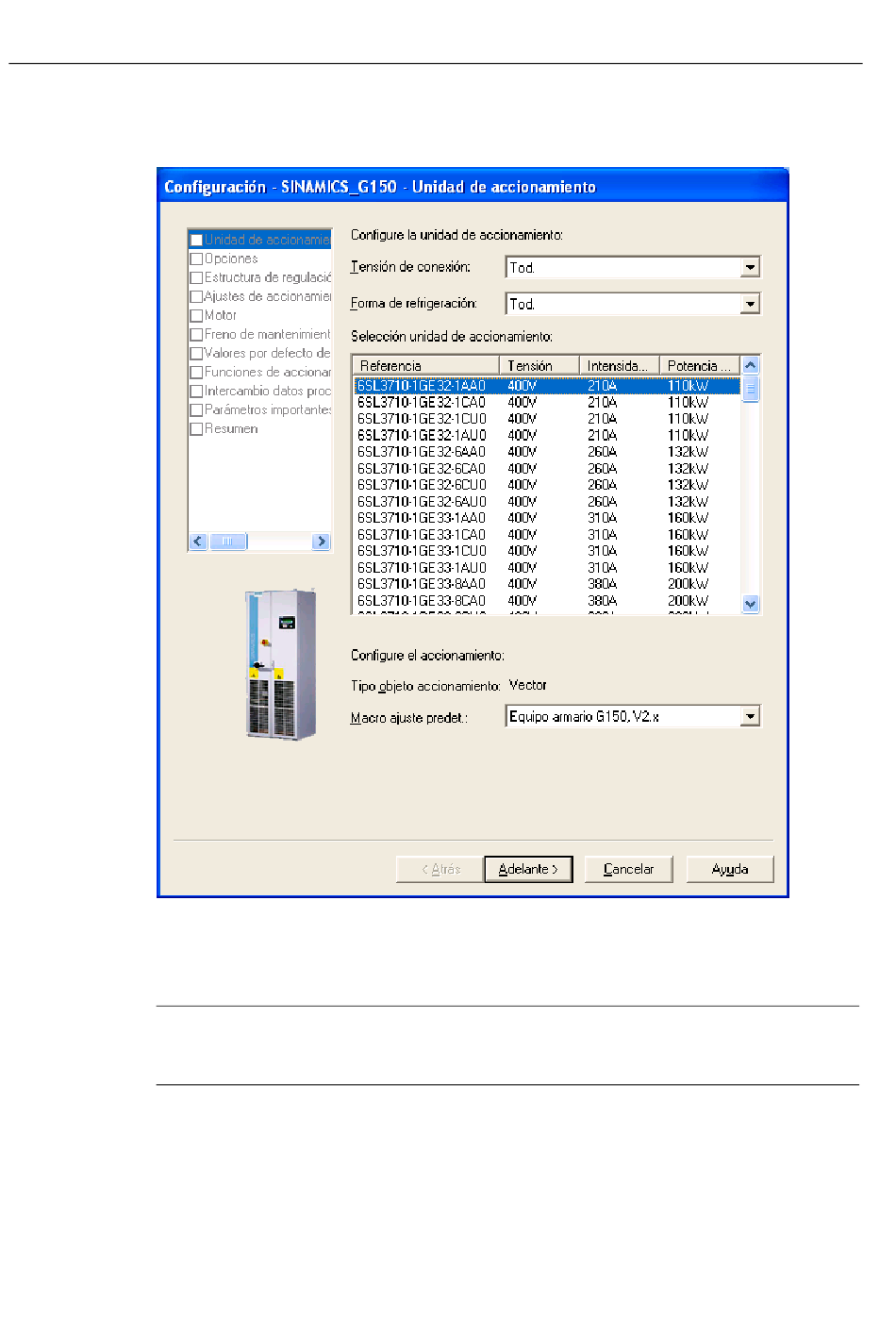The image size is (896, 1318).
Task: Select drive 6SL3710-1GE33-8AA0
Action: coord(546,584)
